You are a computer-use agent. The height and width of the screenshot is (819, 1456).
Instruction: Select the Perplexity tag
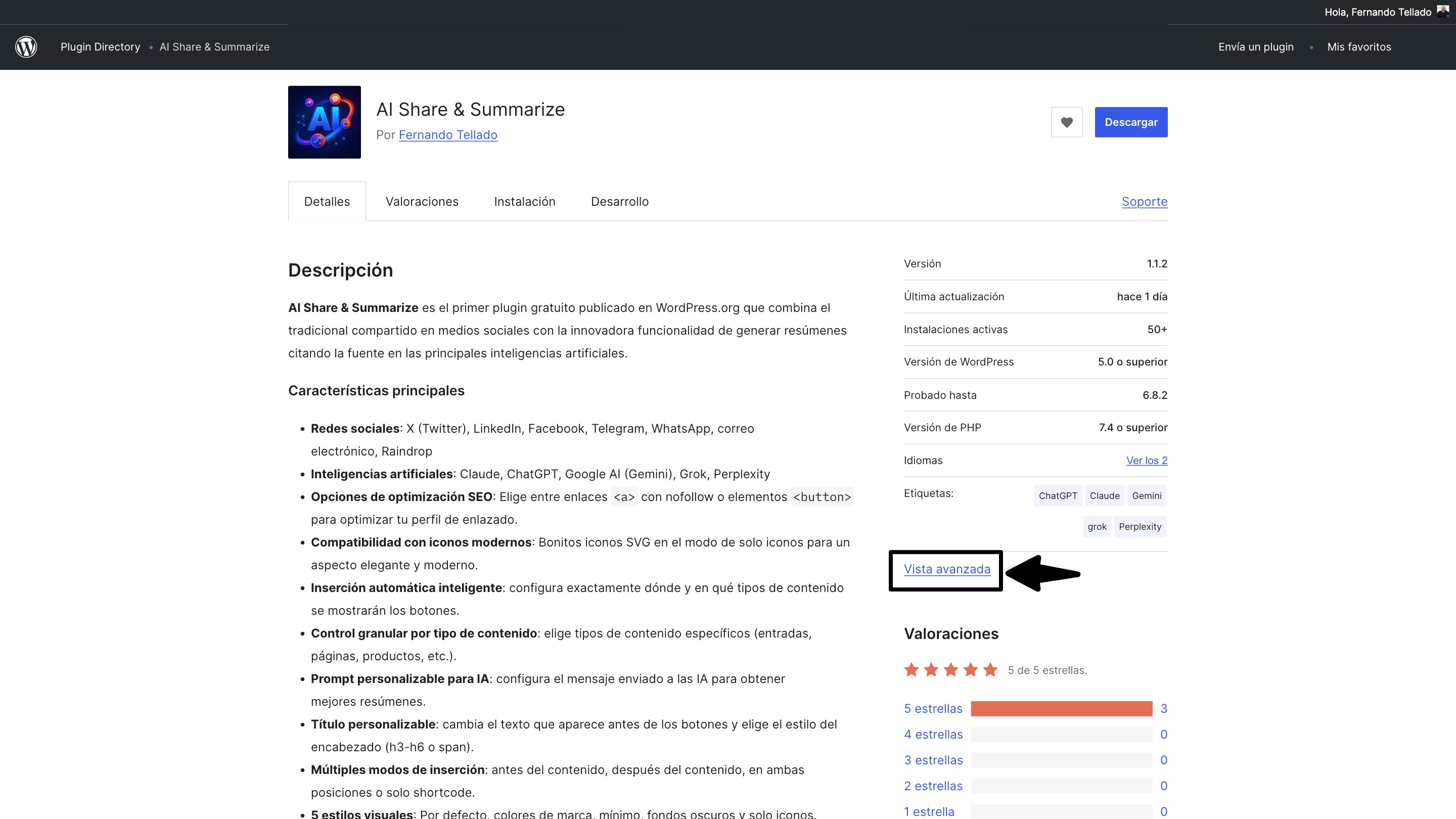point(1140,527)
